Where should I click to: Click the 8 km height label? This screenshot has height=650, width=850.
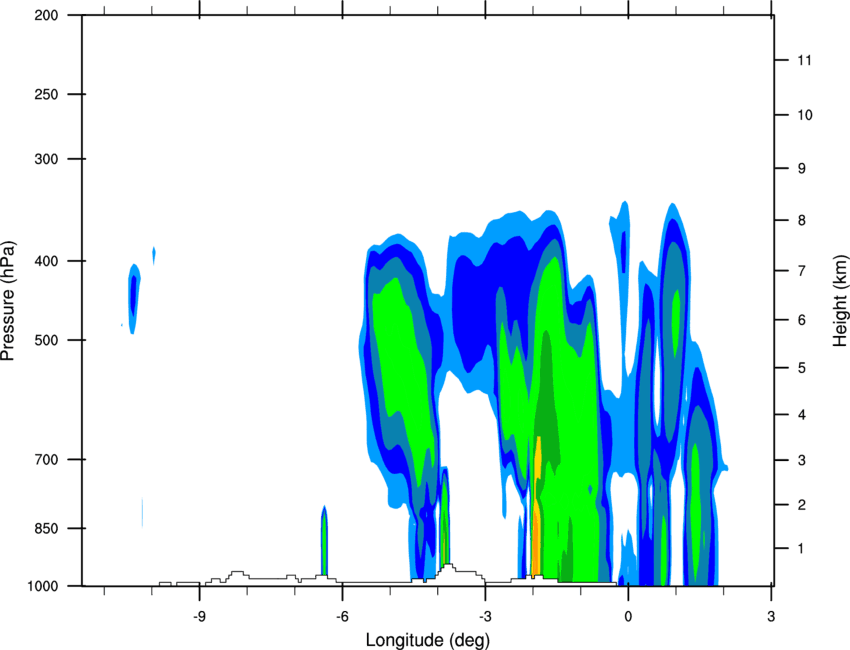tap(802, 220)
